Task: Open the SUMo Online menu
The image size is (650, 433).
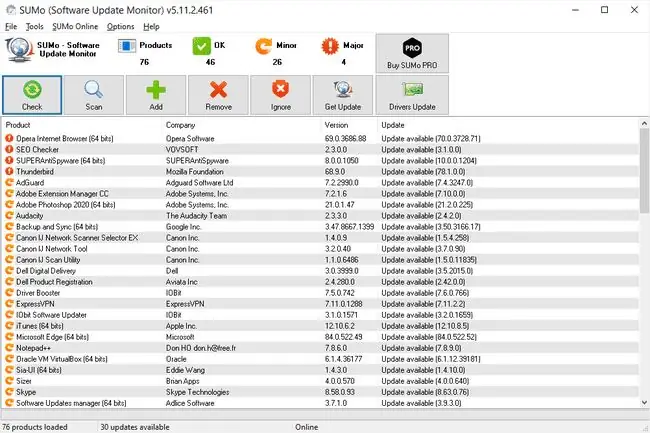Action: tap(75, 27)
